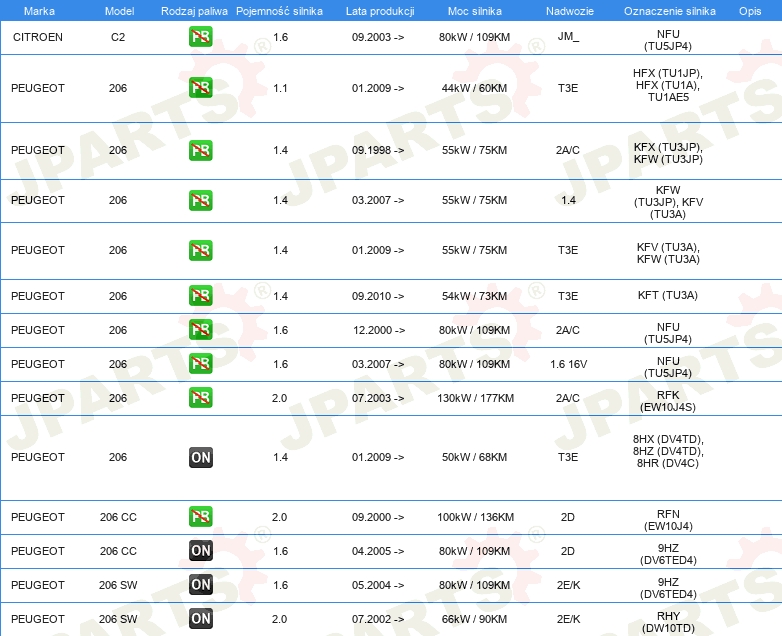Click diesel ON icon in 206 SW 07.2002 row
Image resolution: width=782 pixels, height=636 pixels.
click(200, 619)
